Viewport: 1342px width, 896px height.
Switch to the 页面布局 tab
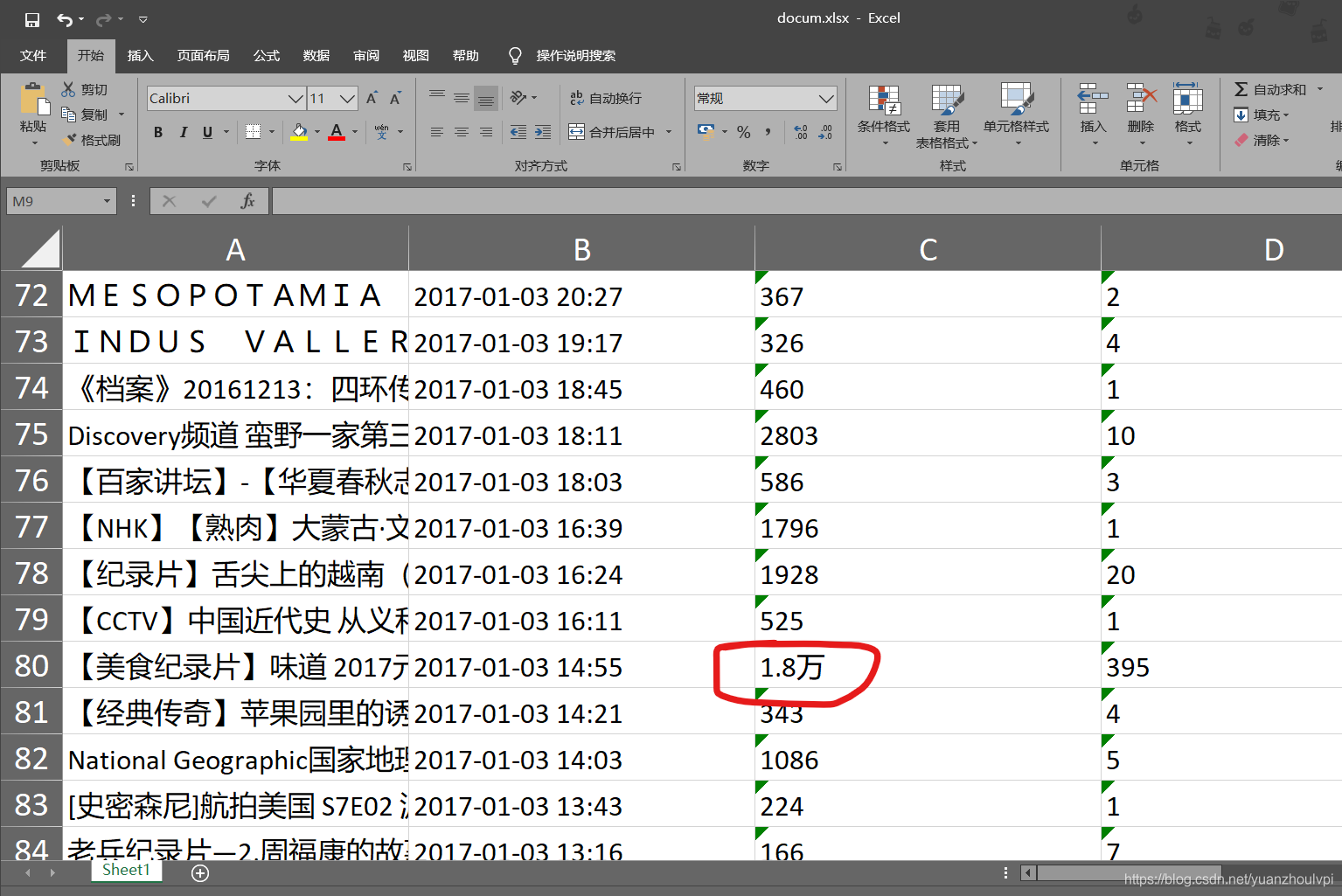(203, 55)
